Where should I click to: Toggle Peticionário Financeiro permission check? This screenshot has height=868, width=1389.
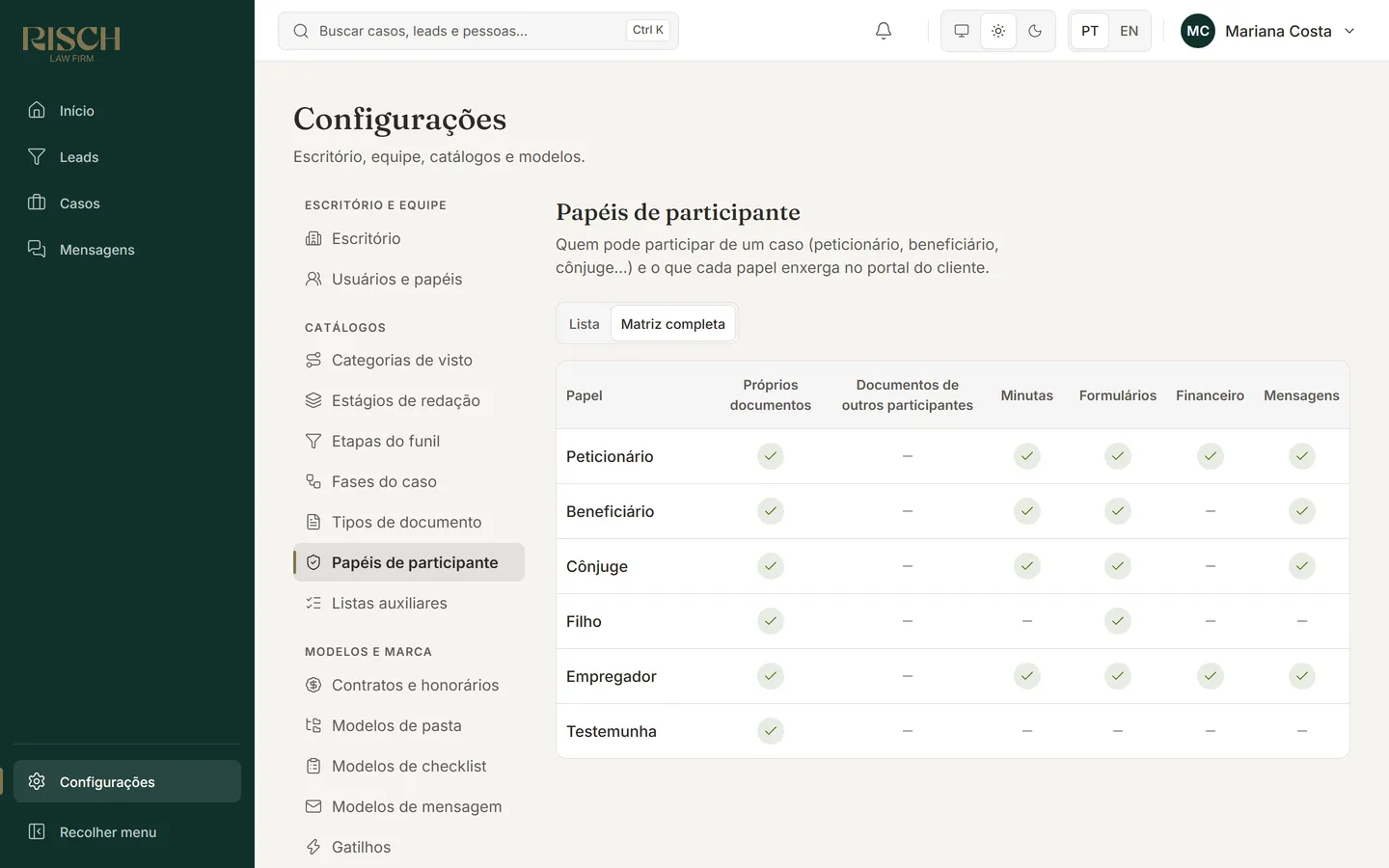click(1211, 456)
